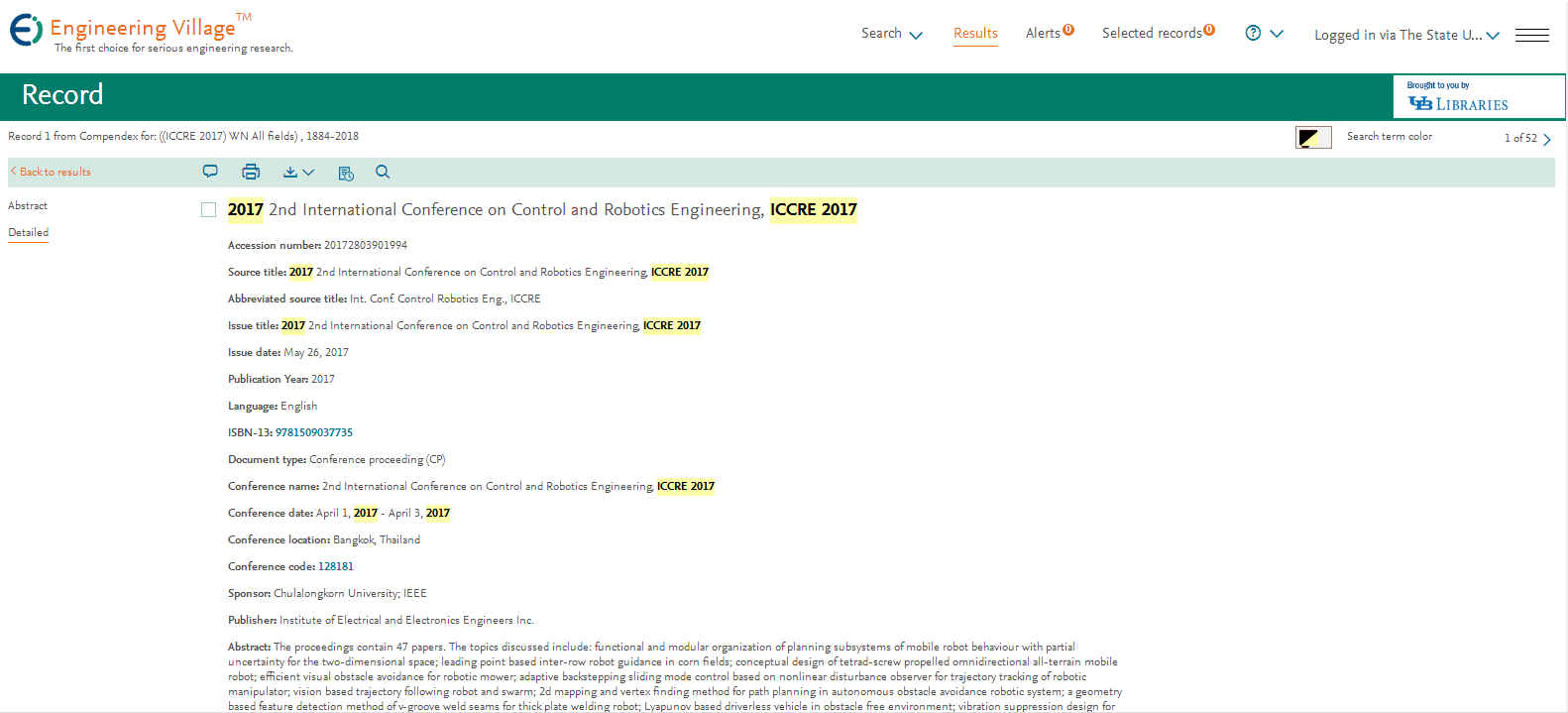Open the hamburger menu icon

pyautogui.click(x=1532, y=35)
